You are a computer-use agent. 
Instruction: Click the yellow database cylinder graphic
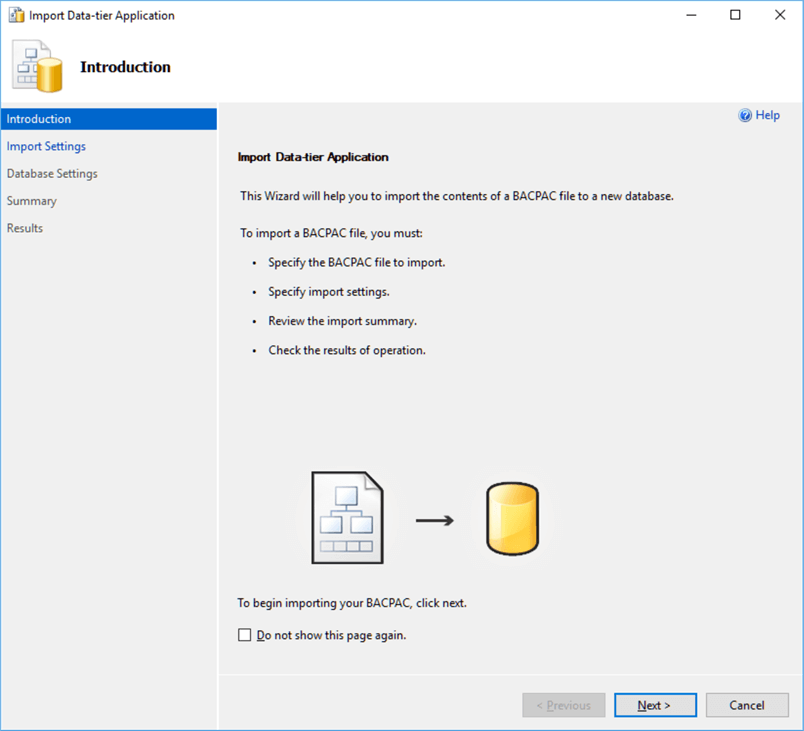pos(512,519)
